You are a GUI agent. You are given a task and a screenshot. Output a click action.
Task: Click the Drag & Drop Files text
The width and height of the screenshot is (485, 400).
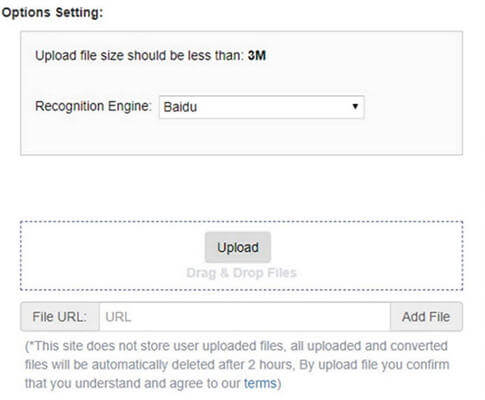(241, 273)
